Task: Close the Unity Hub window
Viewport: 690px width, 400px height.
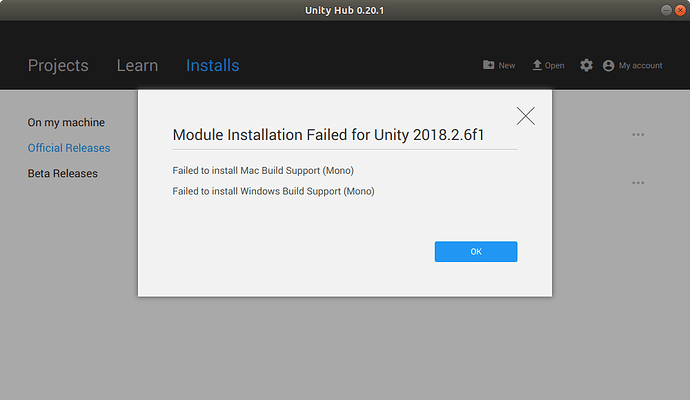Action: (x=680, y=10)
